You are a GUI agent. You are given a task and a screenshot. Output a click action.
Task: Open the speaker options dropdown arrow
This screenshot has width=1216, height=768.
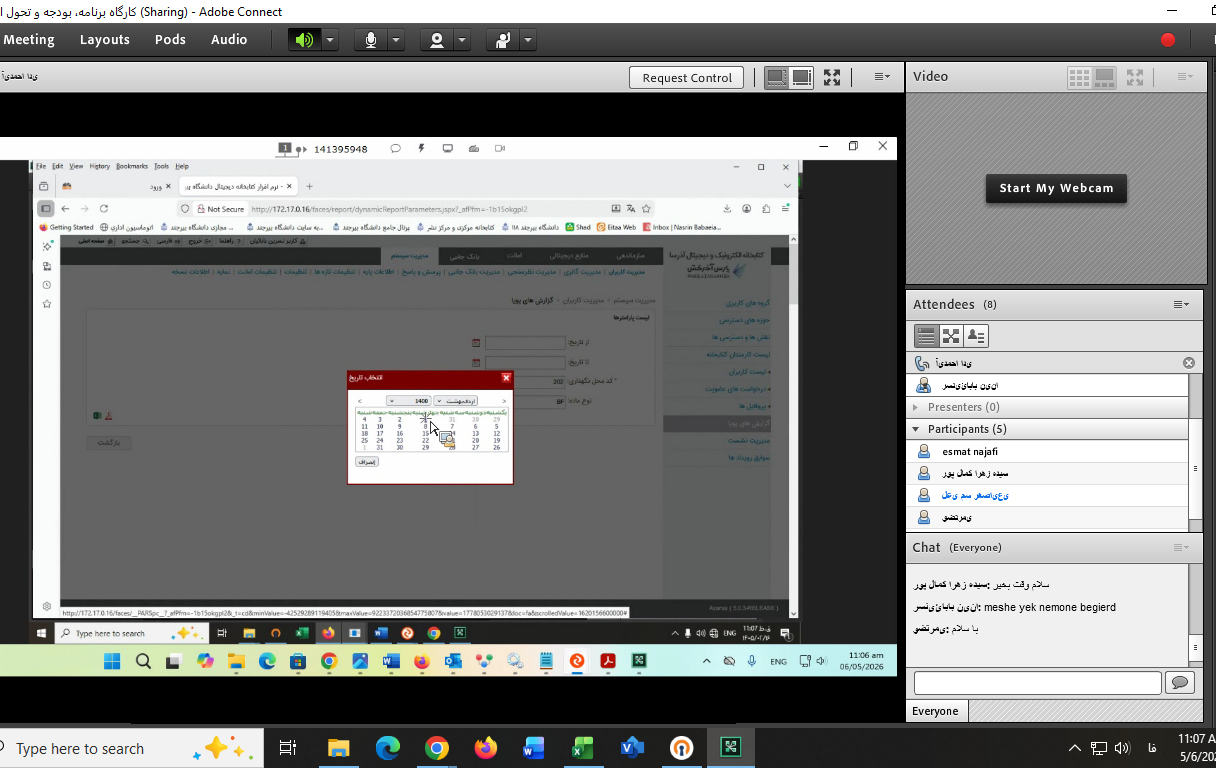330,40
